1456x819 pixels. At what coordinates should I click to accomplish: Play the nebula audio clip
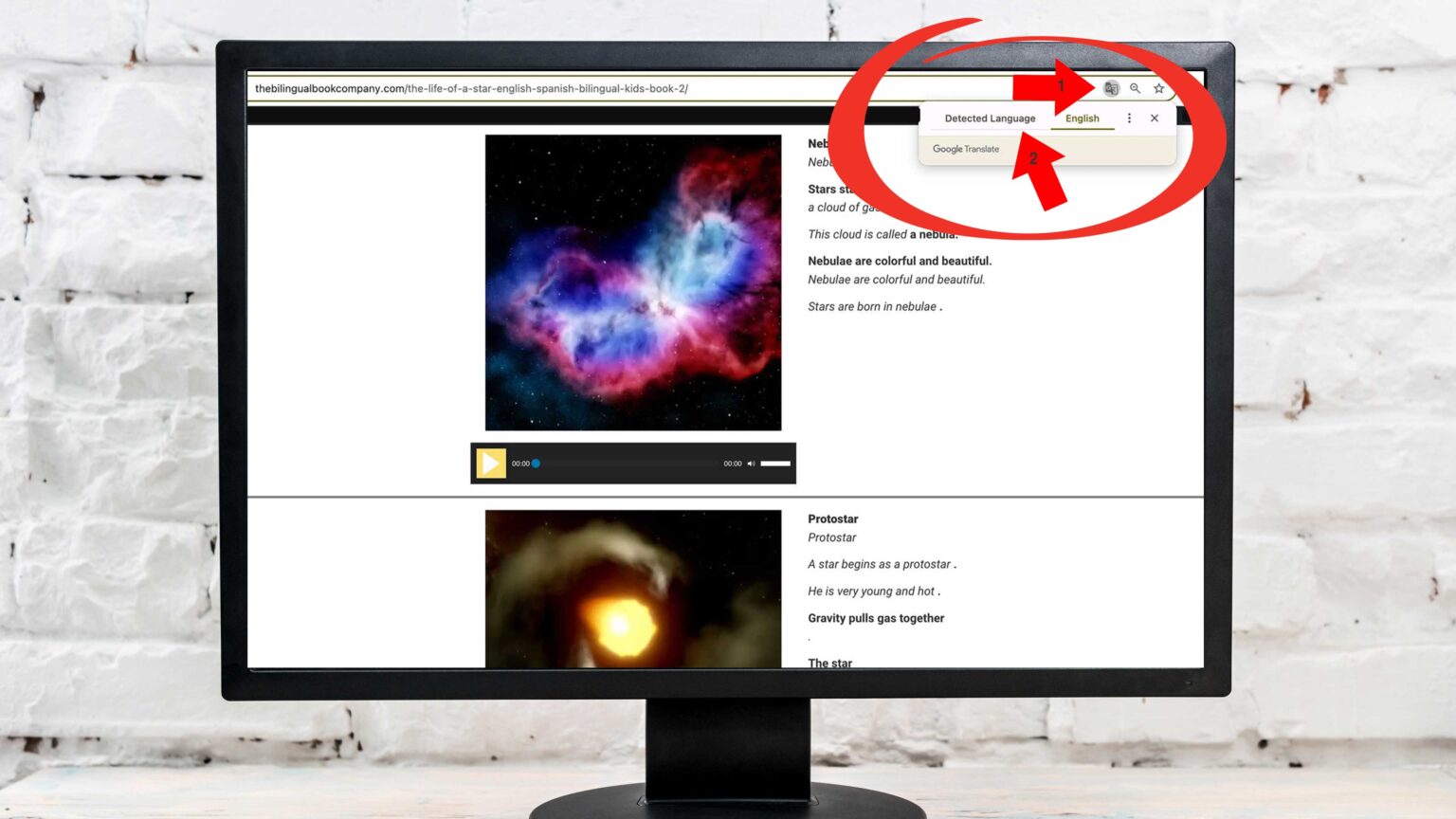(490, 464)
